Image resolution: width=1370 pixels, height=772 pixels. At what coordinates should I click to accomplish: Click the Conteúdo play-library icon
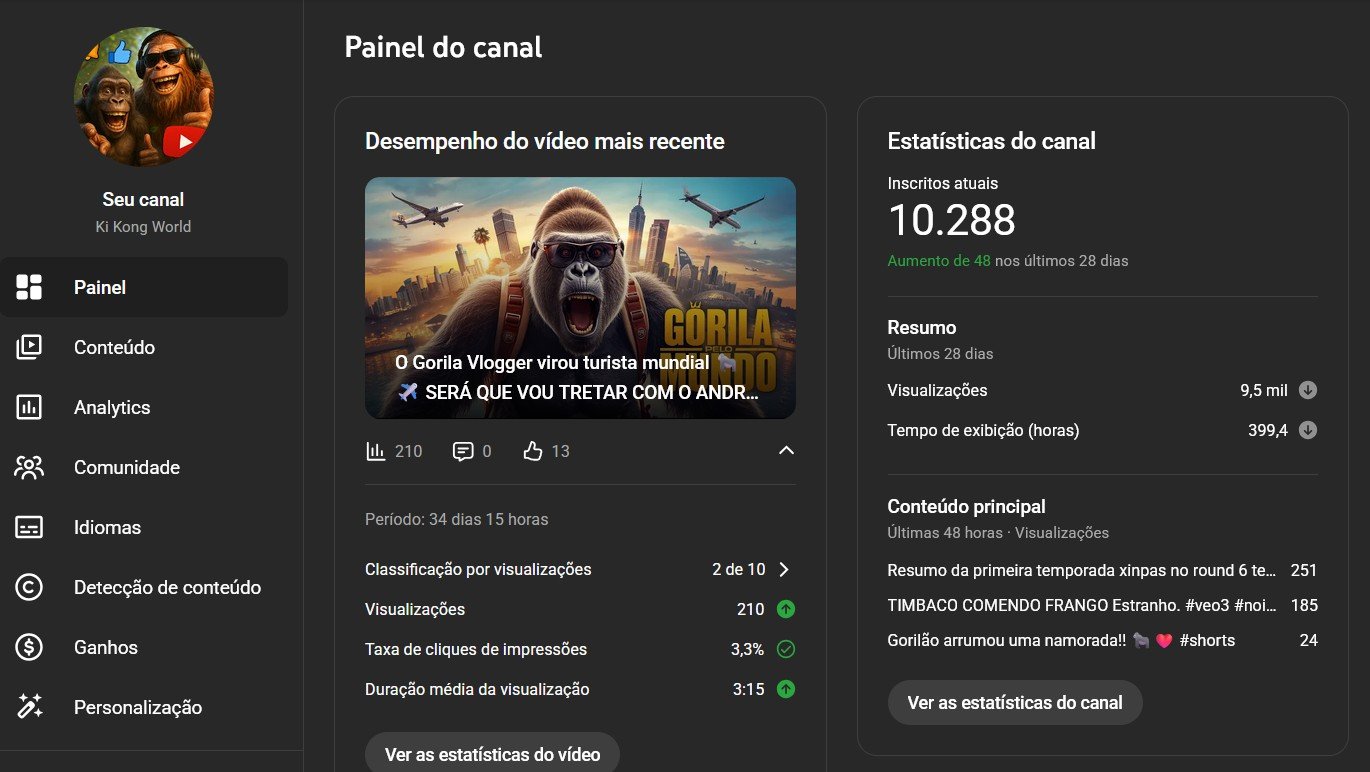(29, 347)
